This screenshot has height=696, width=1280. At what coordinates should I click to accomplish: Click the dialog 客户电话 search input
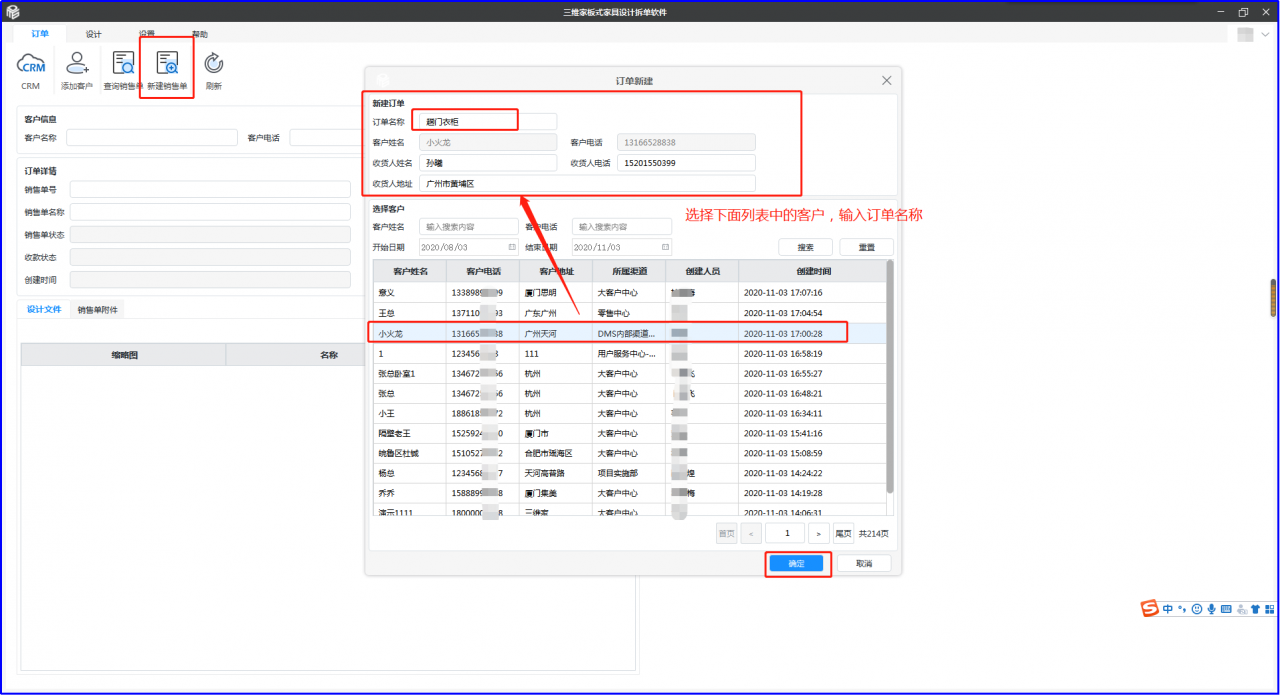[x=622, y=227]
